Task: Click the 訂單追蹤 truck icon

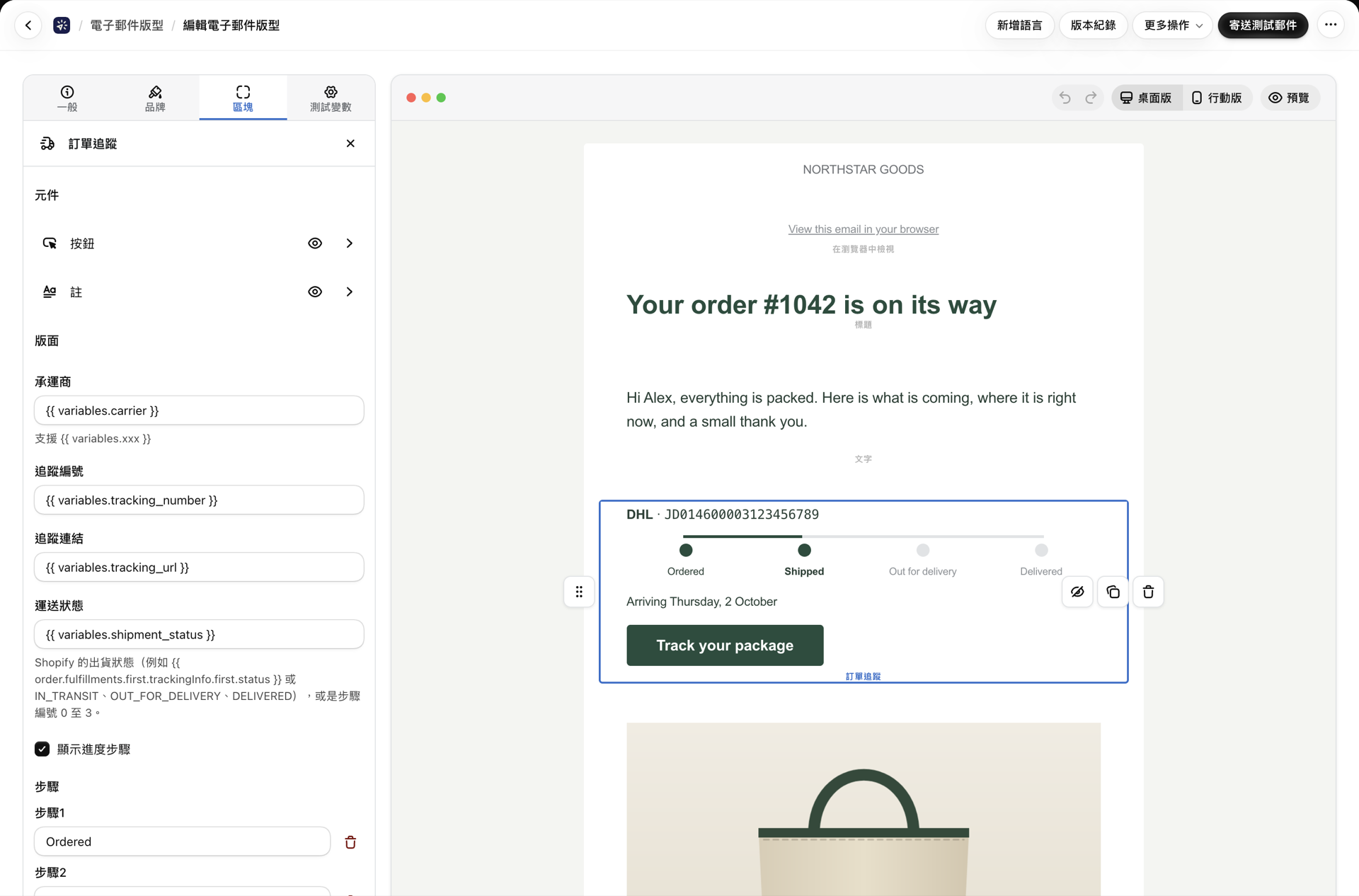Action: point(47,144)
